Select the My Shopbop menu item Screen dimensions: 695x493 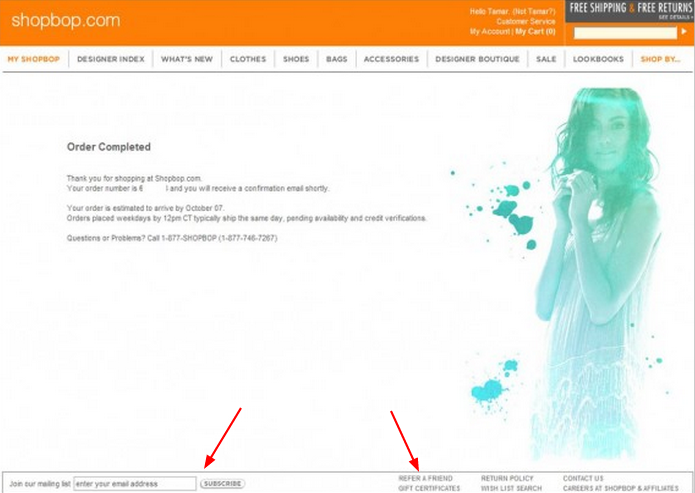(x=34, y=59)
